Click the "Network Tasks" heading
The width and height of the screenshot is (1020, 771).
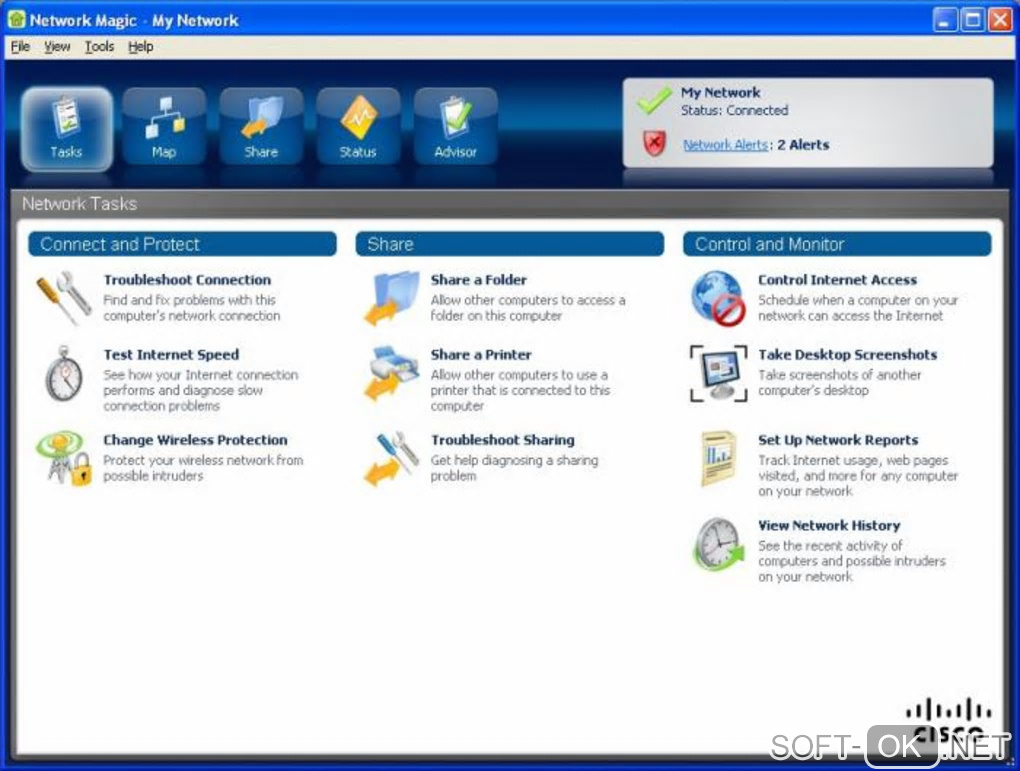pyautogui.click(x=79, y=204)
